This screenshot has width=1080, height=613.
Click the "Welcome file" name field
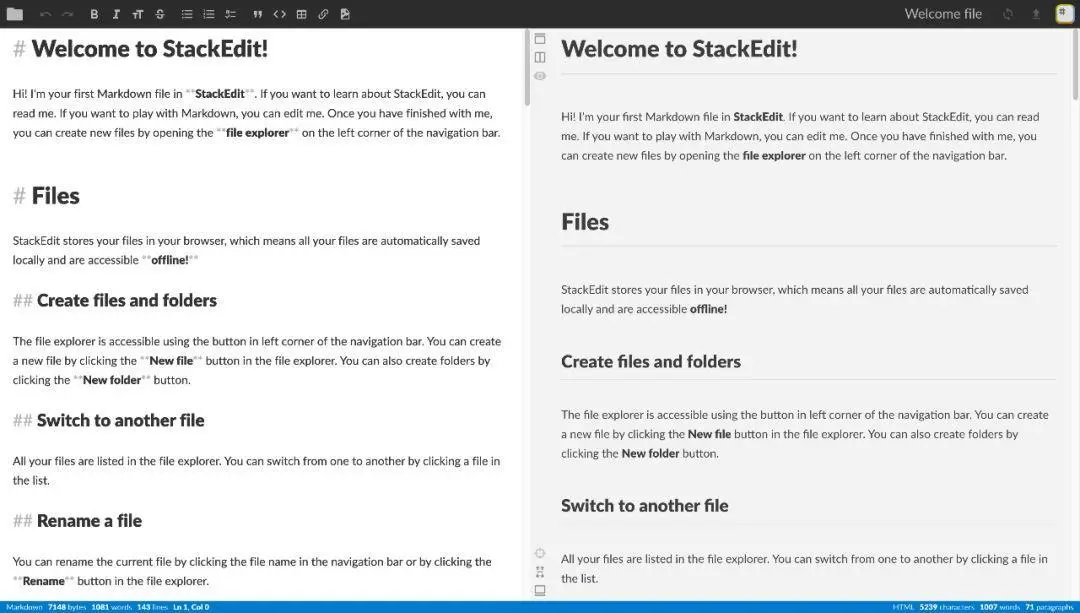click(x=943, y=14)
